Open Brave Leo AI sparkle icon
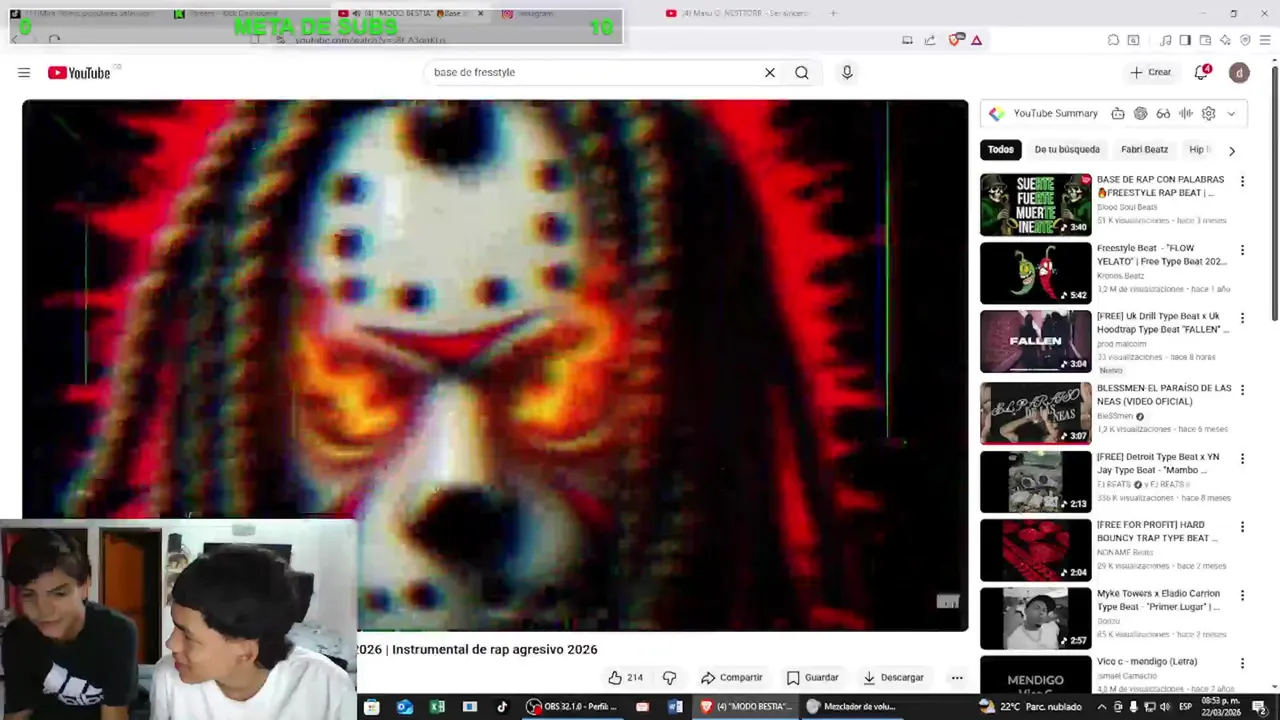The height and width of the screenshot is (720, 1280). (x=1225, y=40)
